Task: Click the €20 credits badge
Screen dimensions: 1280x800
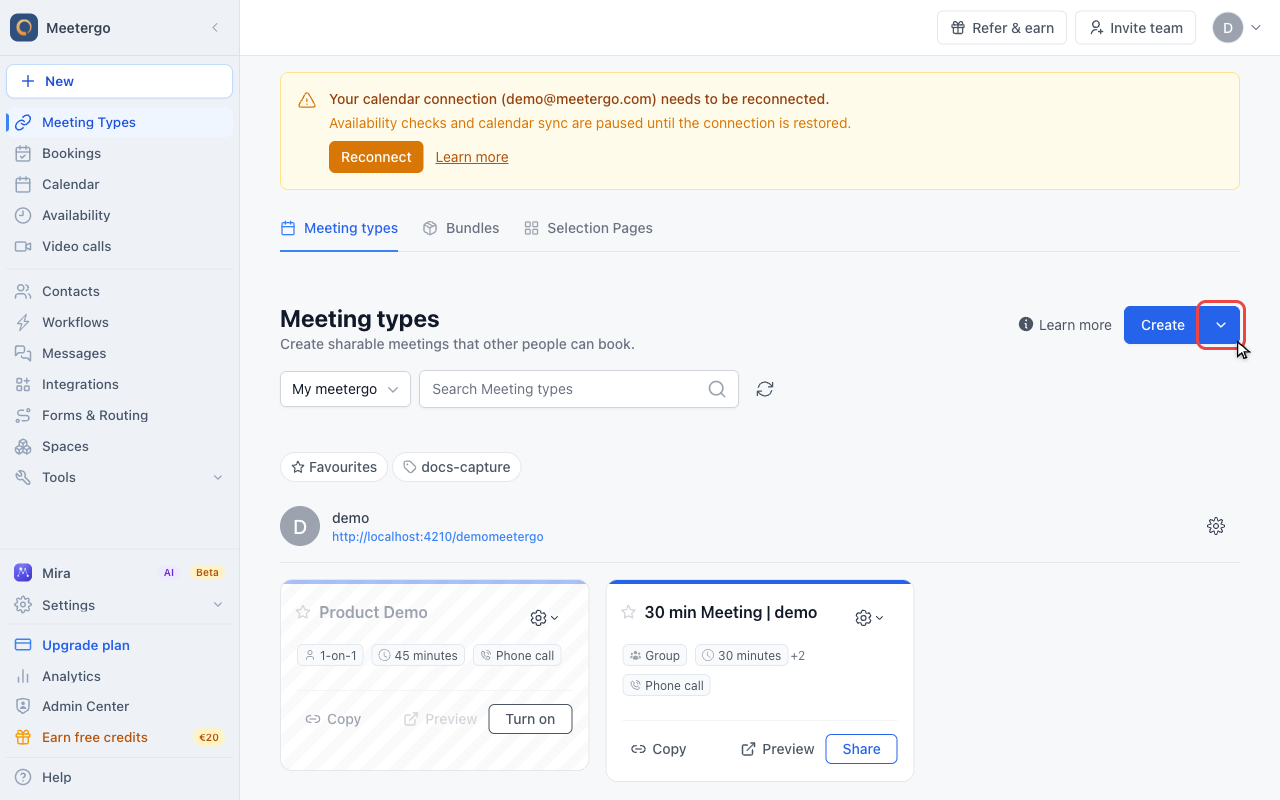Action: pos(209,737)
